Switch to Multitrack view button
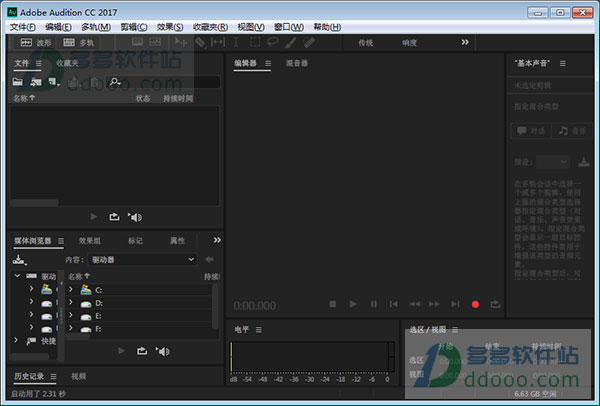The height and width of the screenshot is (406, 600). [x=79, y=42]
